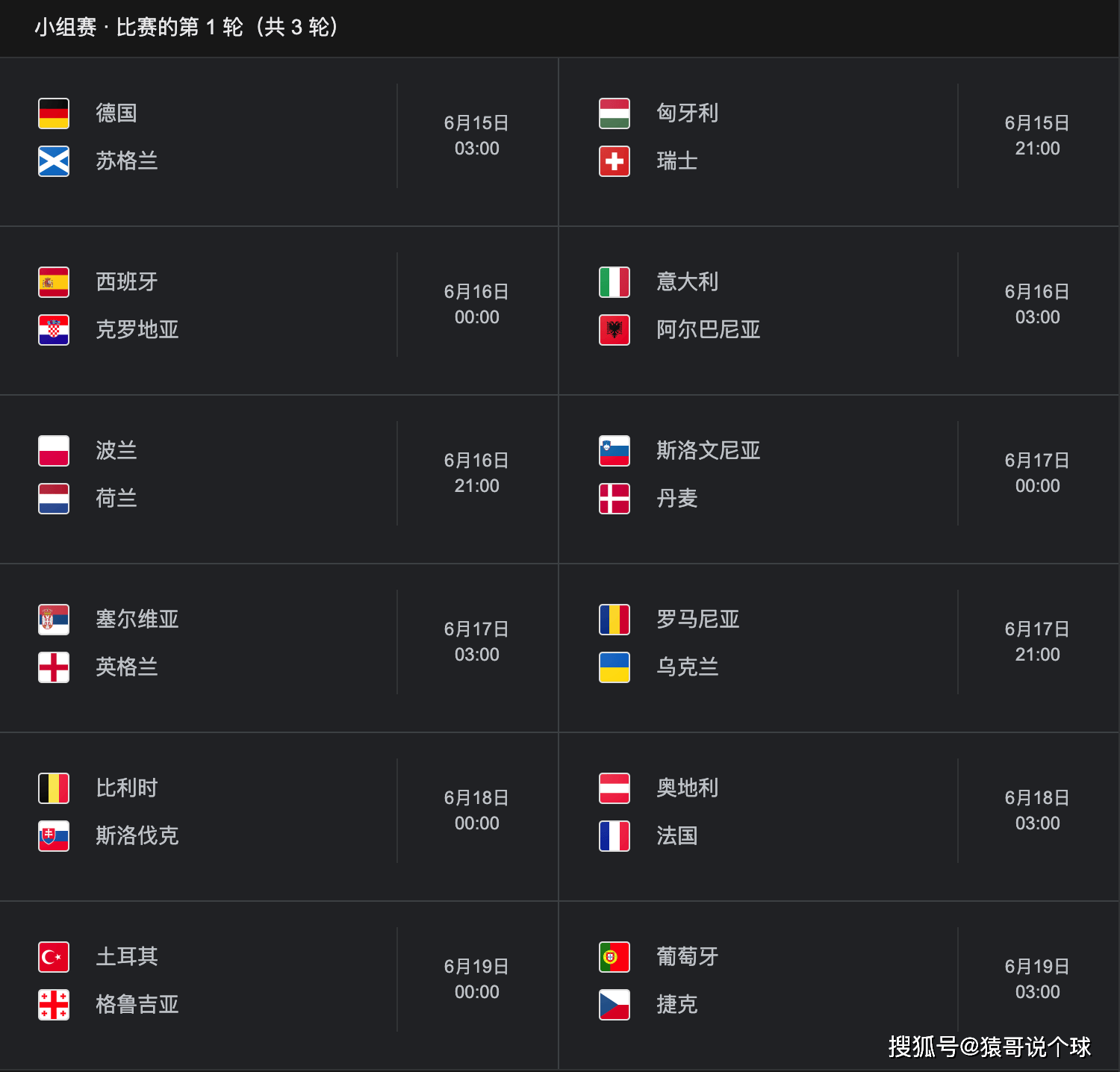Click the Turkey flag icon
This screenshot has height=1072, width=1120.
(x=54, y=957)
